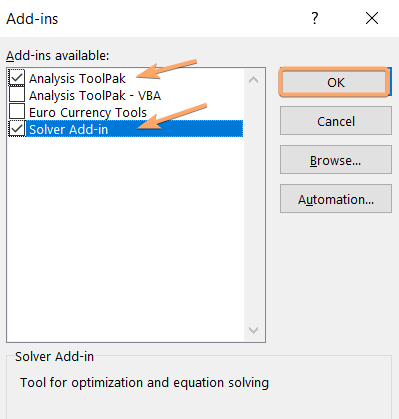399x419 pixels.
Task: Open the Automation... servers dialog
Action: tap(336, 199)
